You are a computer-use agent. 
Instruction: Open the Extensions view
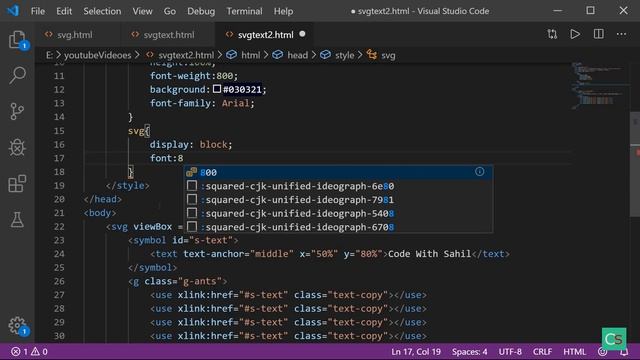(17, 184)
